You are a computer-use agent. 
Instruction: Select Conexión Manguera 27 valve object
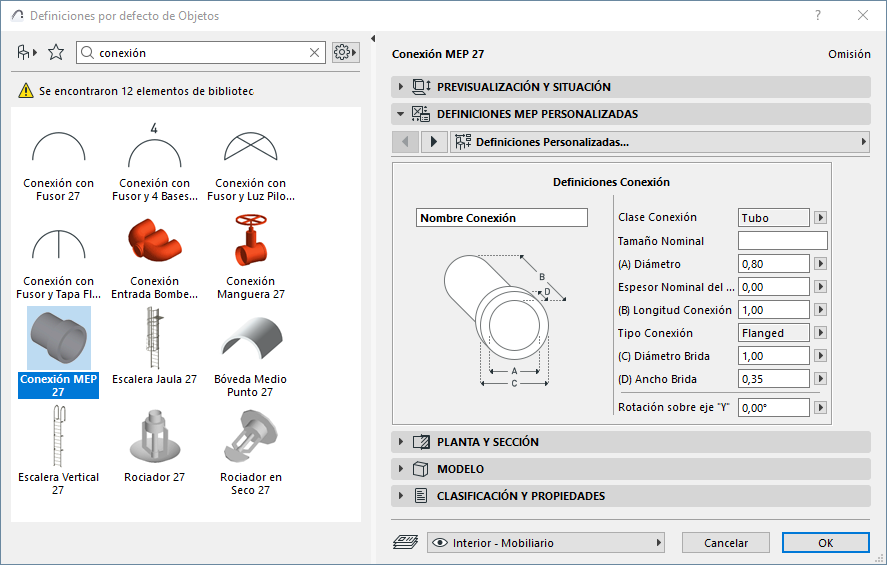coord(251,257)
